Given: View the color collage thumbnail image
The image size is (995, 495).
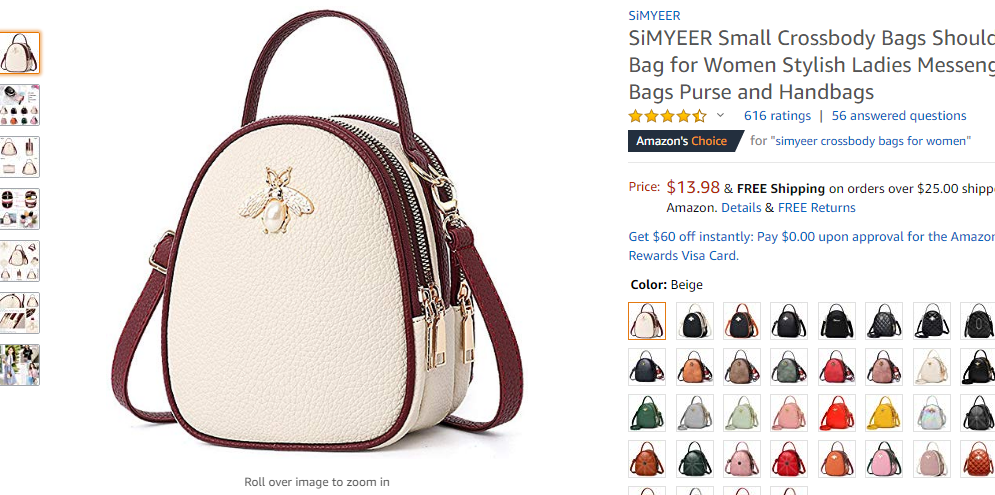Looking at the screenshot, I should pos(20,105).
